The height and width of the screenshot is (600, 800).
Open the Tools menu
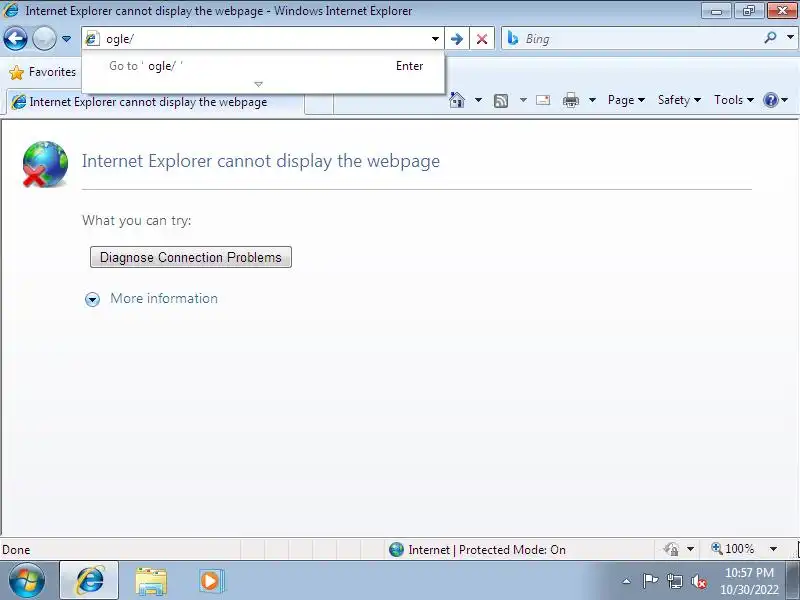pyautogui.click(x=734, y=100)
